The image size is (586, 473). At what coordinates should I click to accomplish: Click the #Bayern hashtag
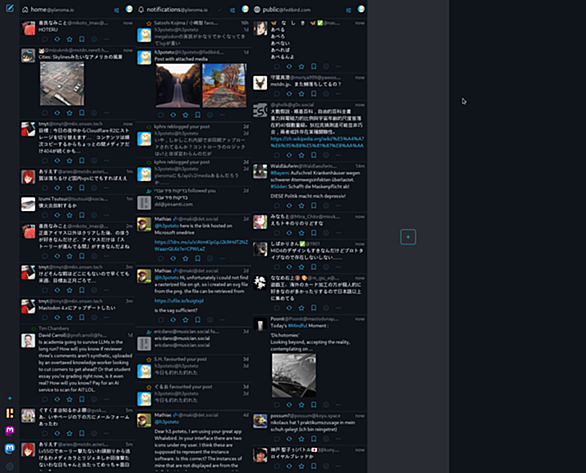tap(280, 173)
